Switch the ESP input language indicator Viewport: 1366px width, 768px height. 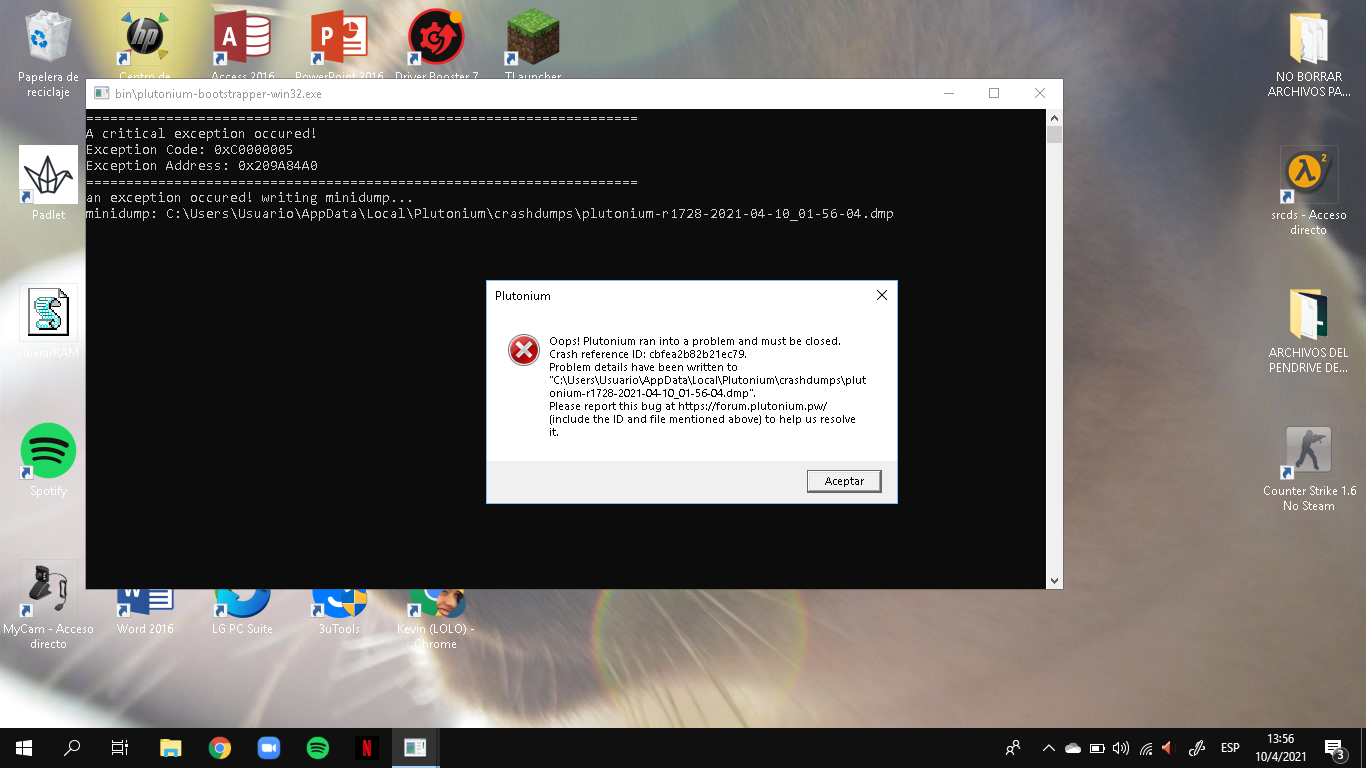click(1230, 748)
